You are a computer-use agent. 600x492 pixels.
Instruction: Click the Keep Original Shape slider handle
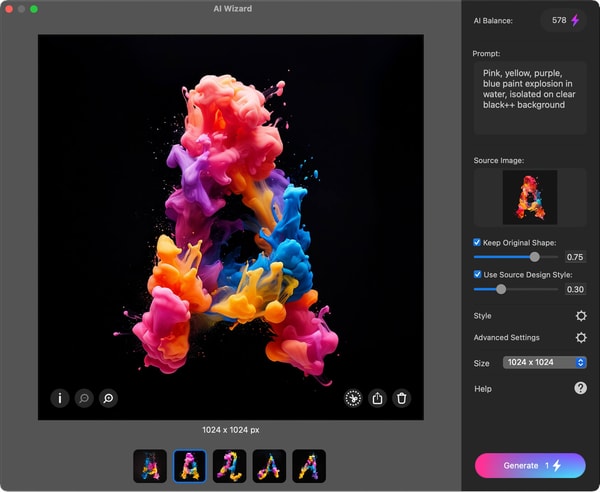(535, 257)
